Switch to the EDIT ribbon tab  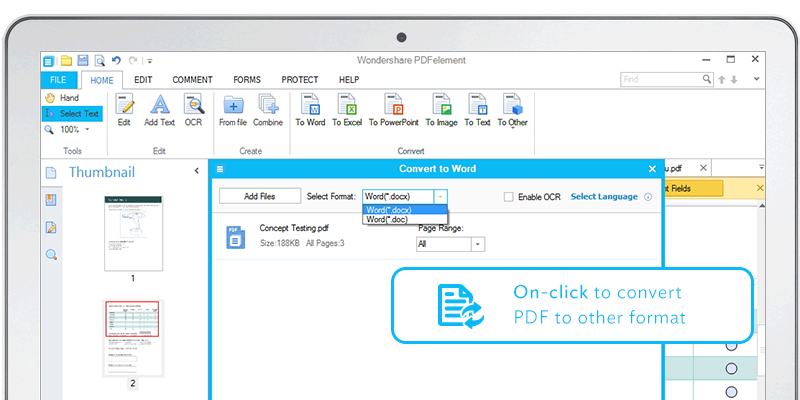tap(143, 80)
